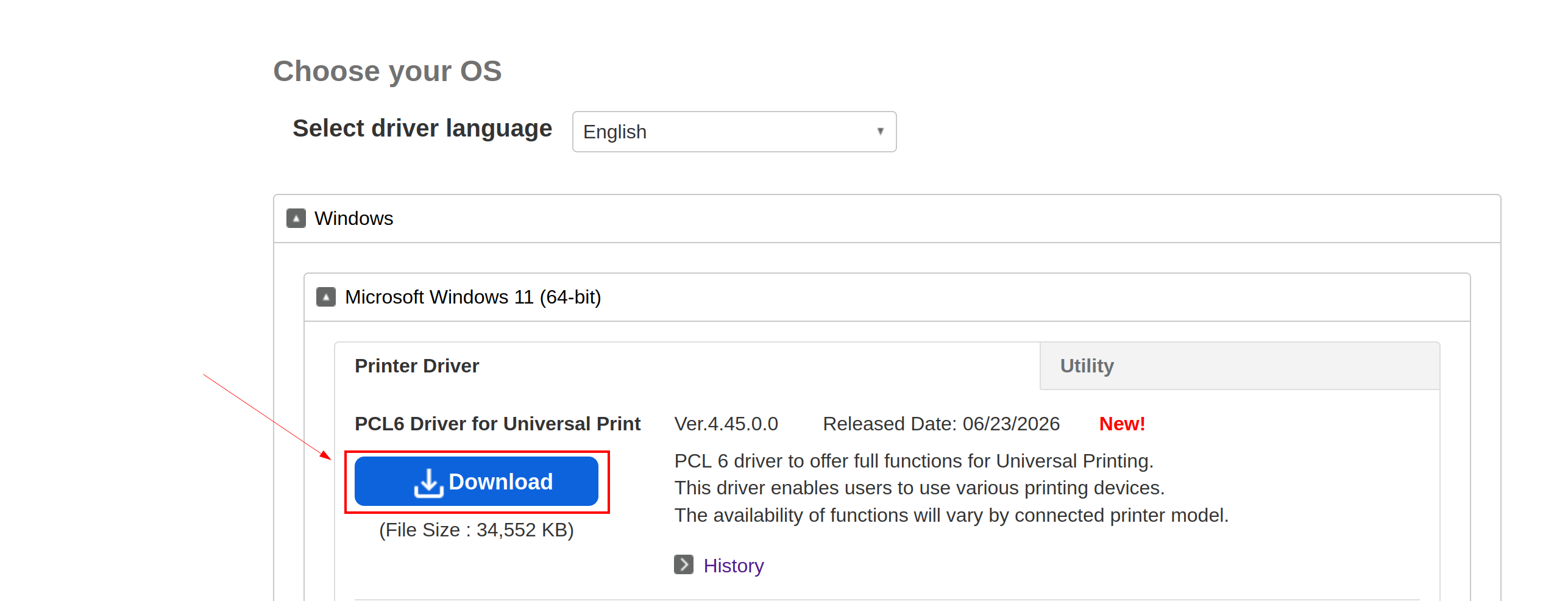This screenshot has width=1568, height=601.
Task: Click the Windows section title text
Action: tap(353, 218)
